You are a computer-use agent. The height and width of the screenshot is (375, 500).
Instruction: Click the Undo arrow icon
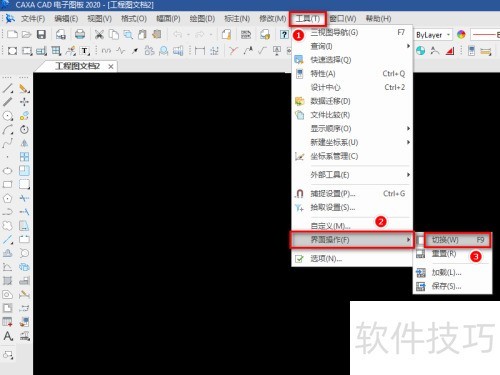178,34
